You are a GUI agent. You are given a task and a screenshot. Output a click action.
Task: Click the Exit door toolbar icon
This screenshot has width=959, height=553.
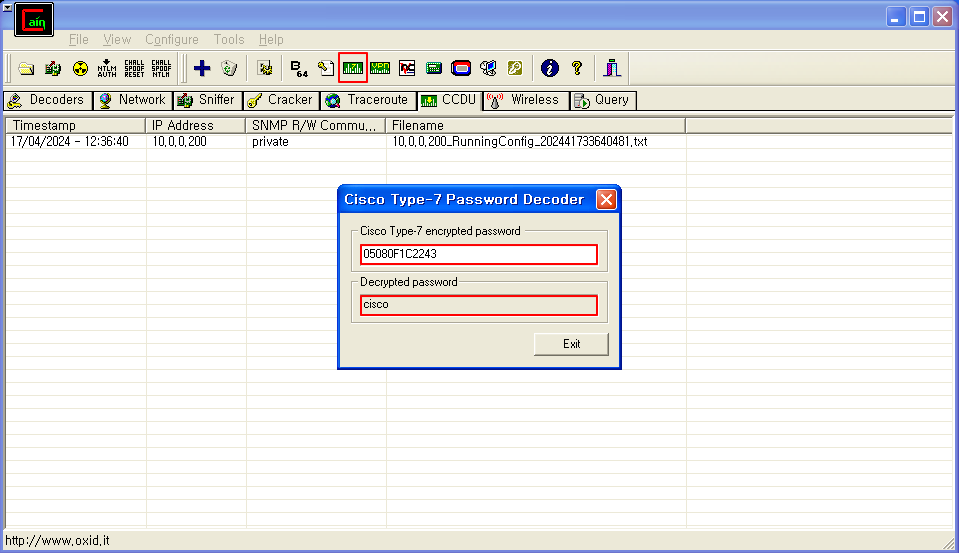(x=612, y=68)
